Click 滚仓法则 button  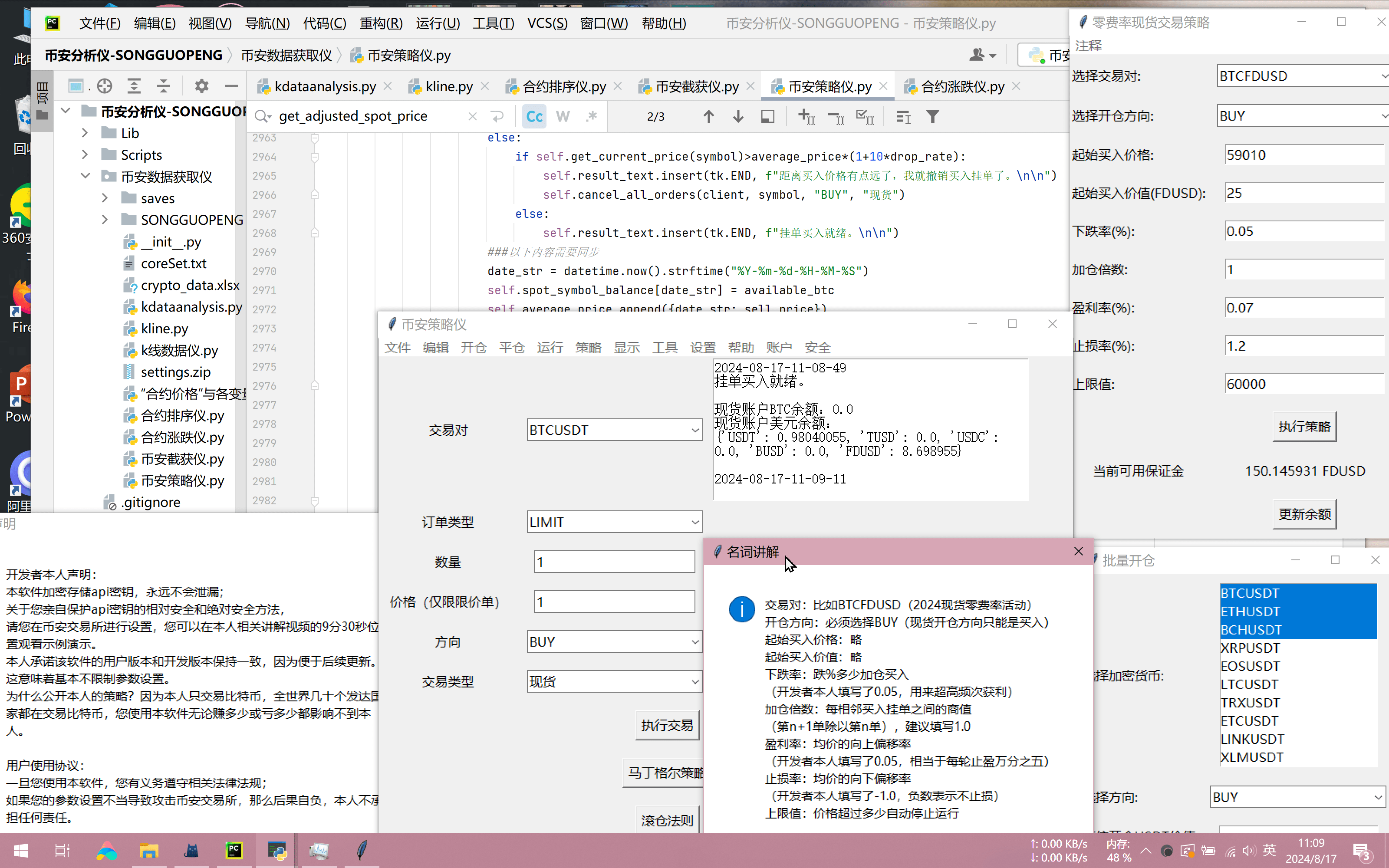[667, 820]
